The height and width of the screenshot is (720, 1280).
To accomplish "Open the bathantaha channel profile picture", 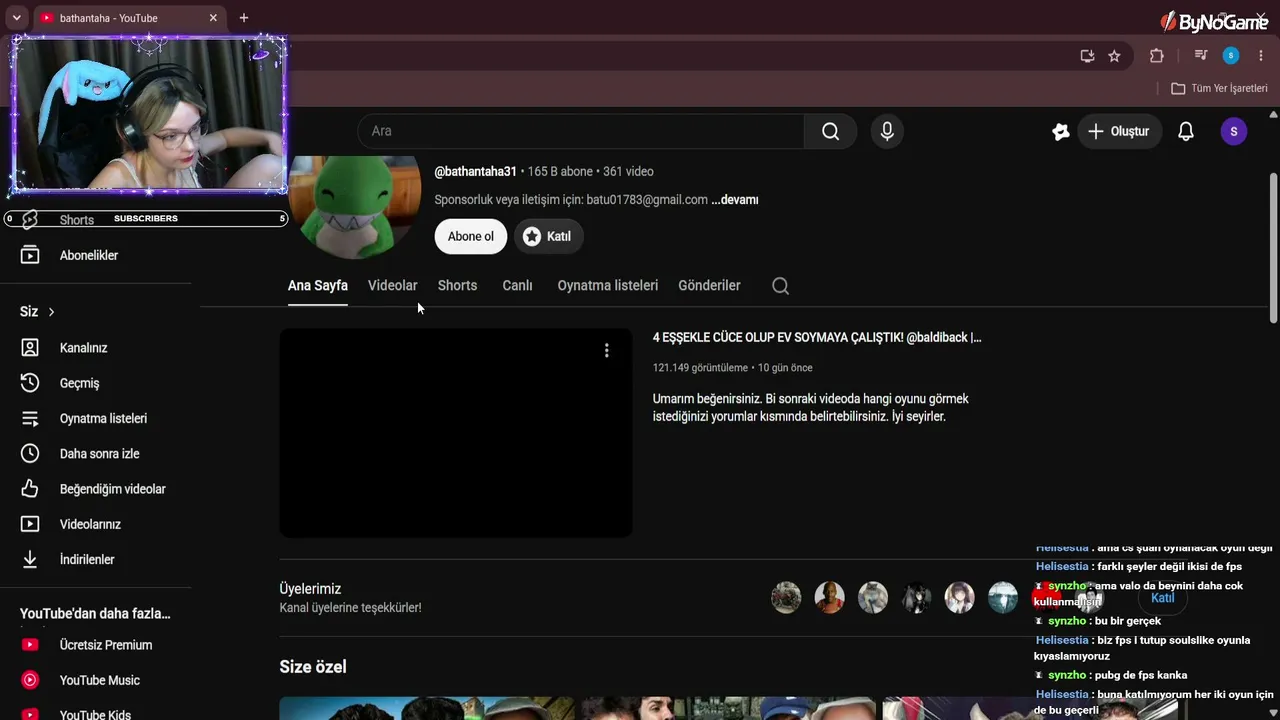I will click(x=355, y=205).
